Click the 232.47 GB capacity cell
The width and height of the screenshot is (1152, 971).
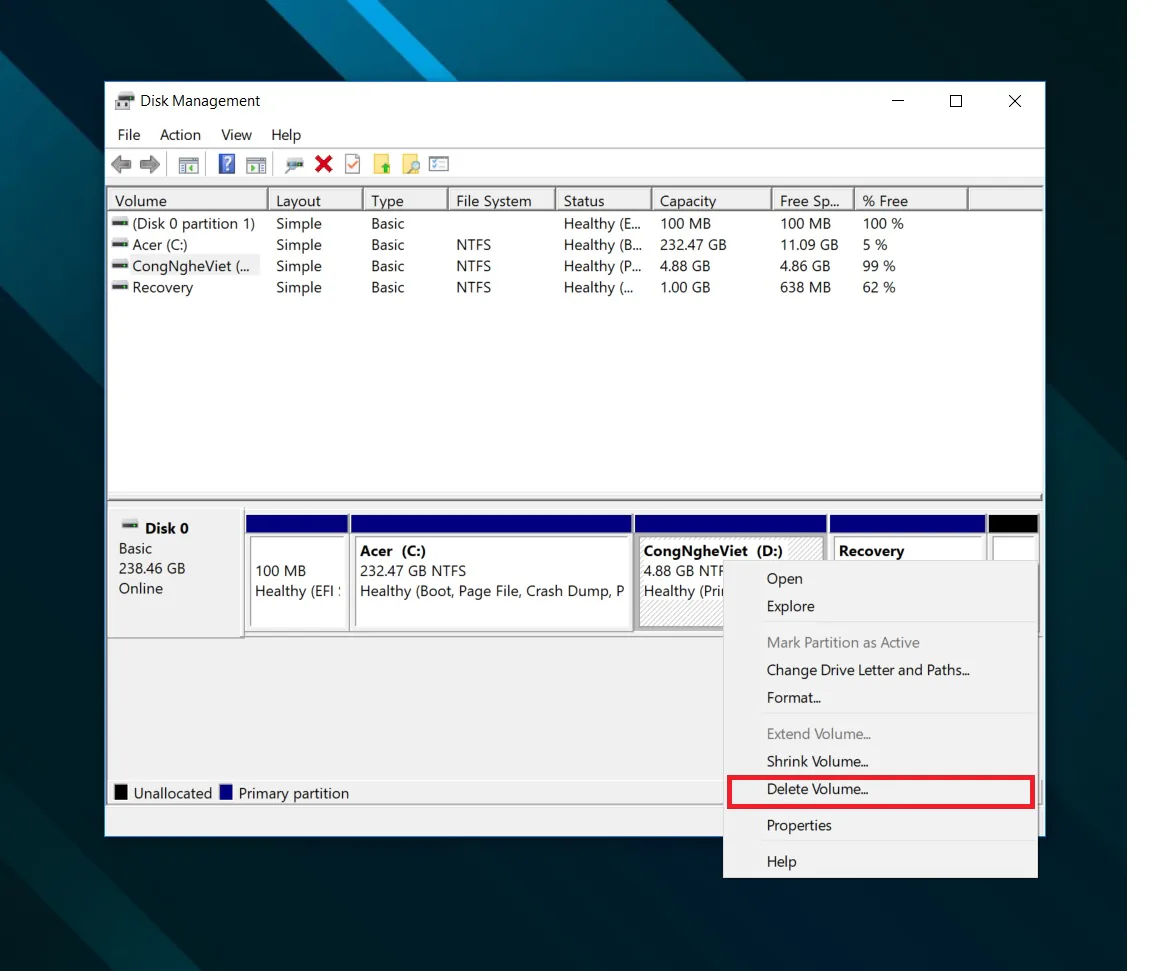[x=693, y=245]
